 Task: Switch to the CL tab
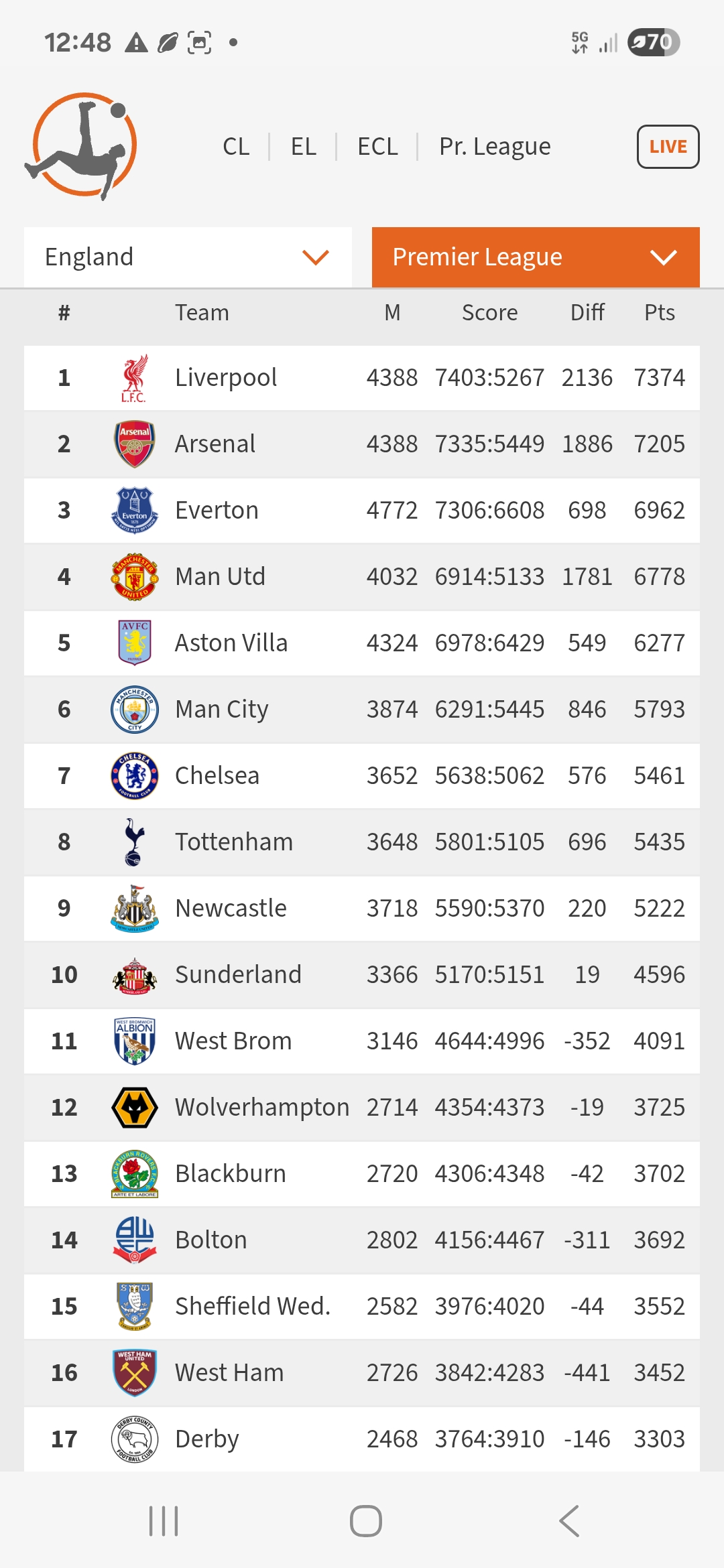click(236, 146)
